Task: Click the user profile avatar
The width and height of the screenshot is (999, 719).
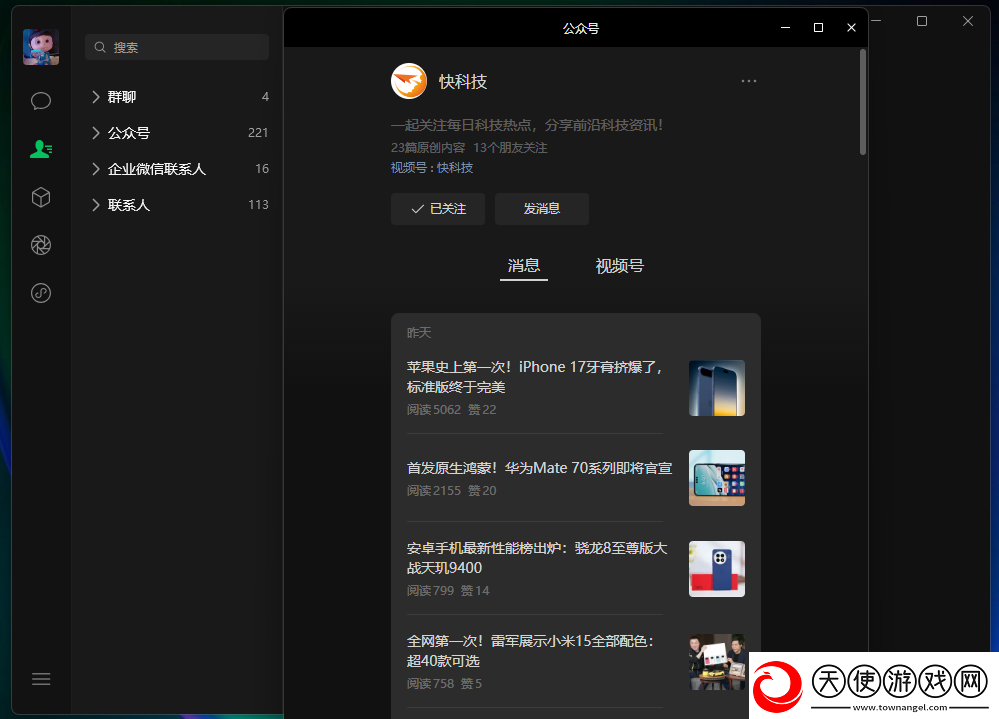Action: tap(41, 46)
